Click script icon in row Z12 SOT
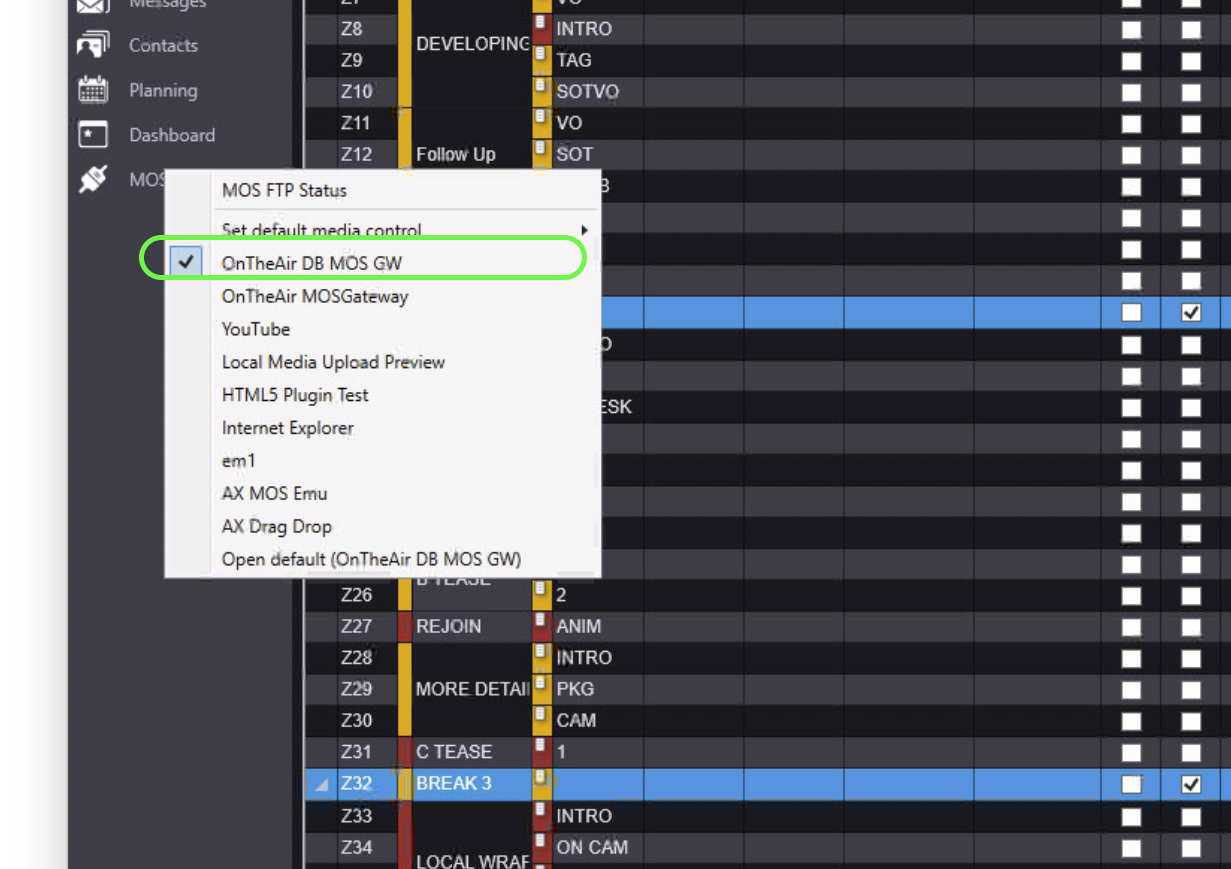Image resolution: width=1231 pixels, height=869 pixels. (x=541, y=150)
